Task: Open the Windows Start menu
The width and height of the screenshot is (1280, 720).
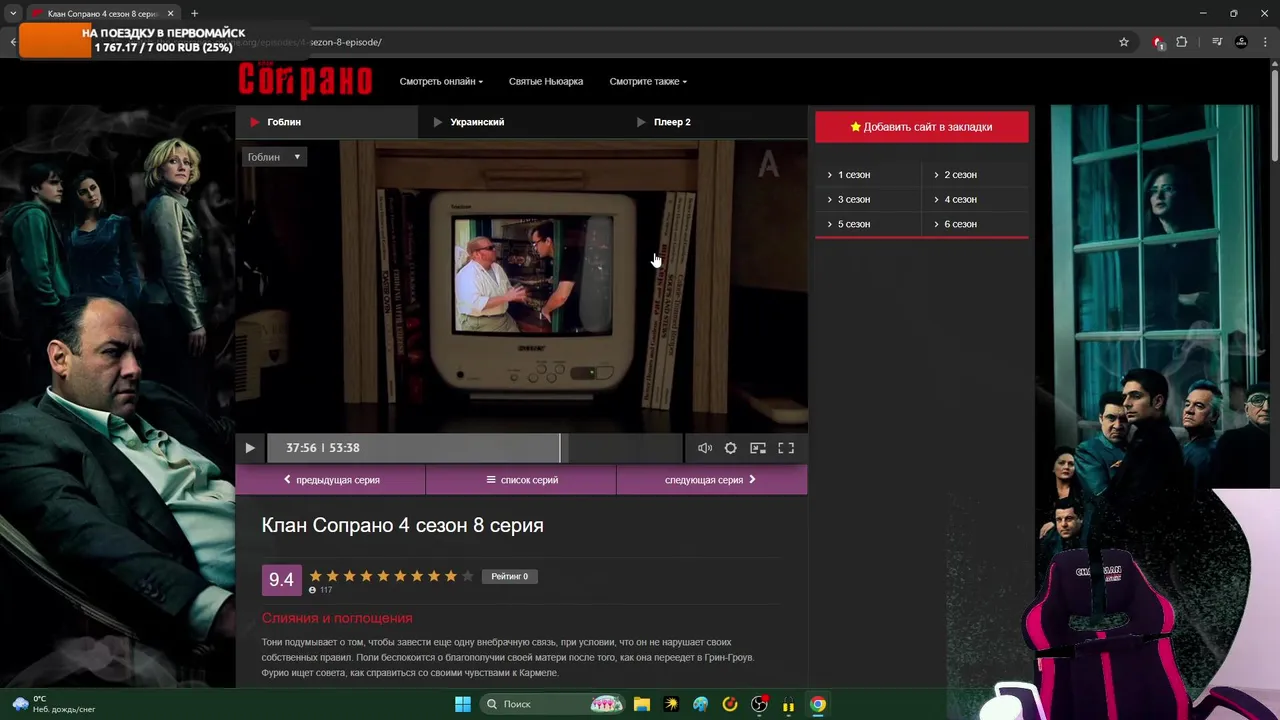Action: pos(463,704)
